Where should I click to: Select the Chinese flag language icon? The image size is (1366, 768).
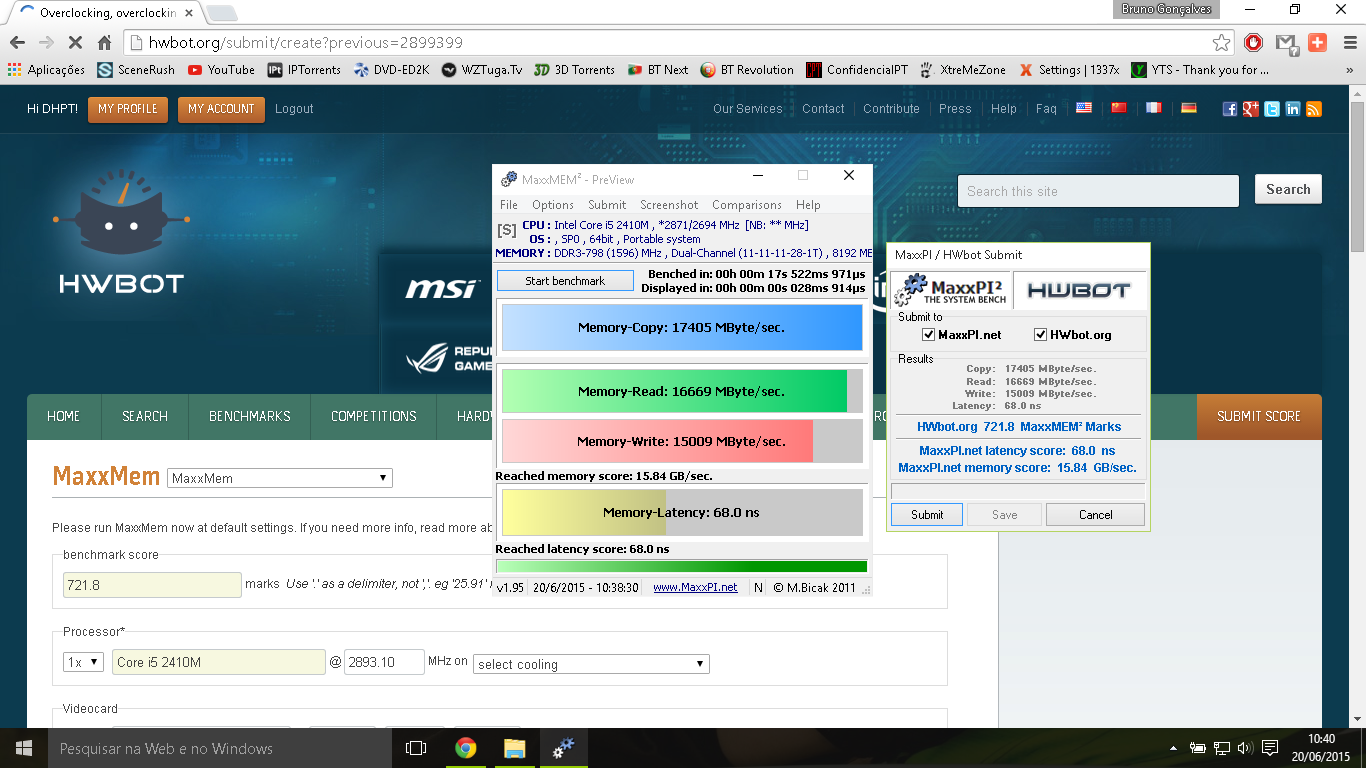tap(1119, 108)
